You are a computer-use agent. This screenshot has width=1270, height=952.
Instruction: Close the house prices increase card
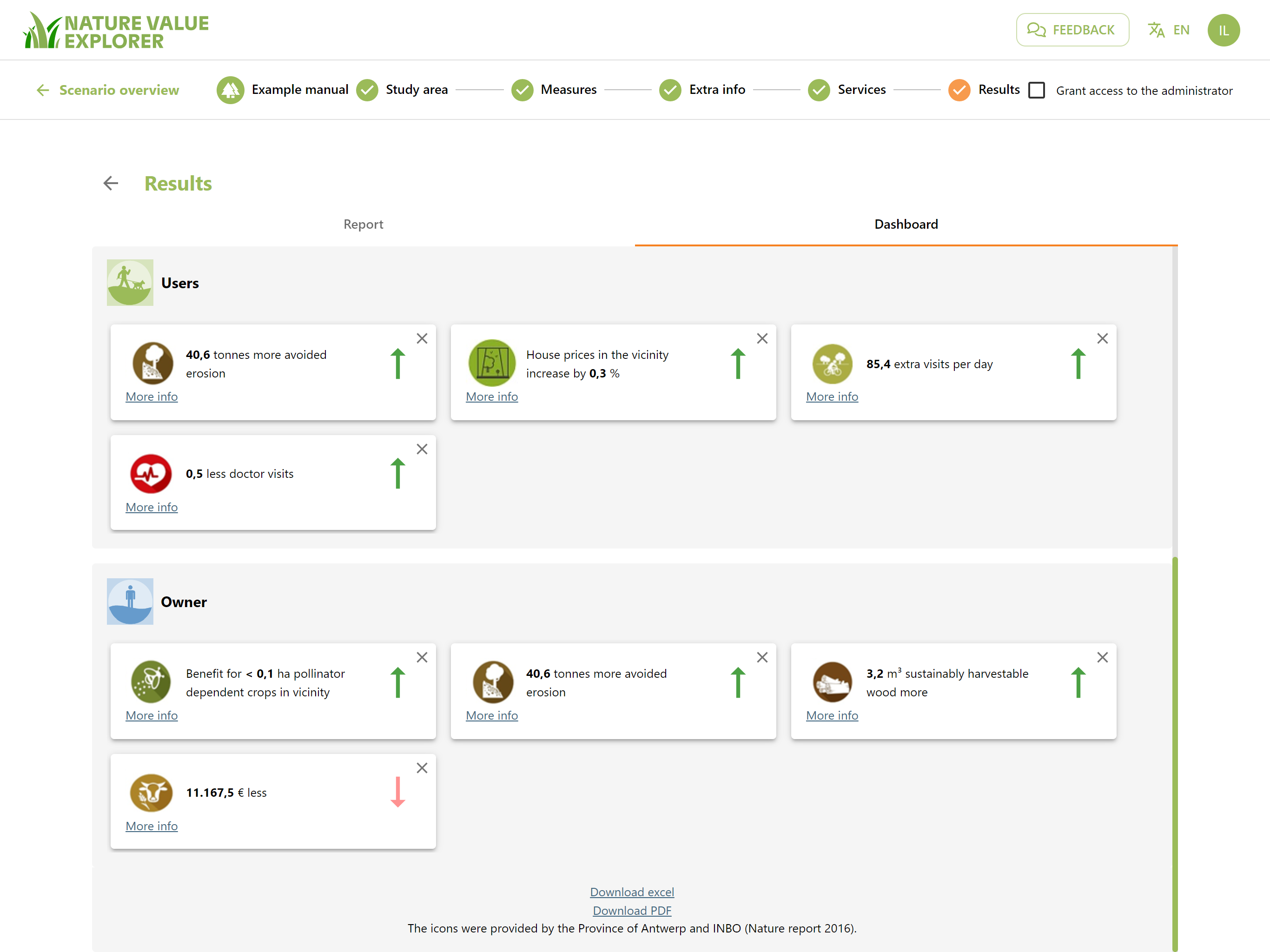coord(762,338)
